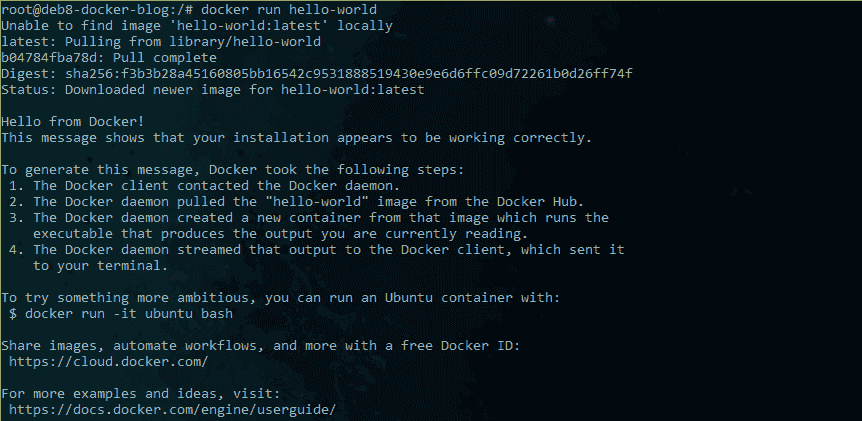
Task: Click the sha256 digest hash string
Action: click(x=349, y=73)
